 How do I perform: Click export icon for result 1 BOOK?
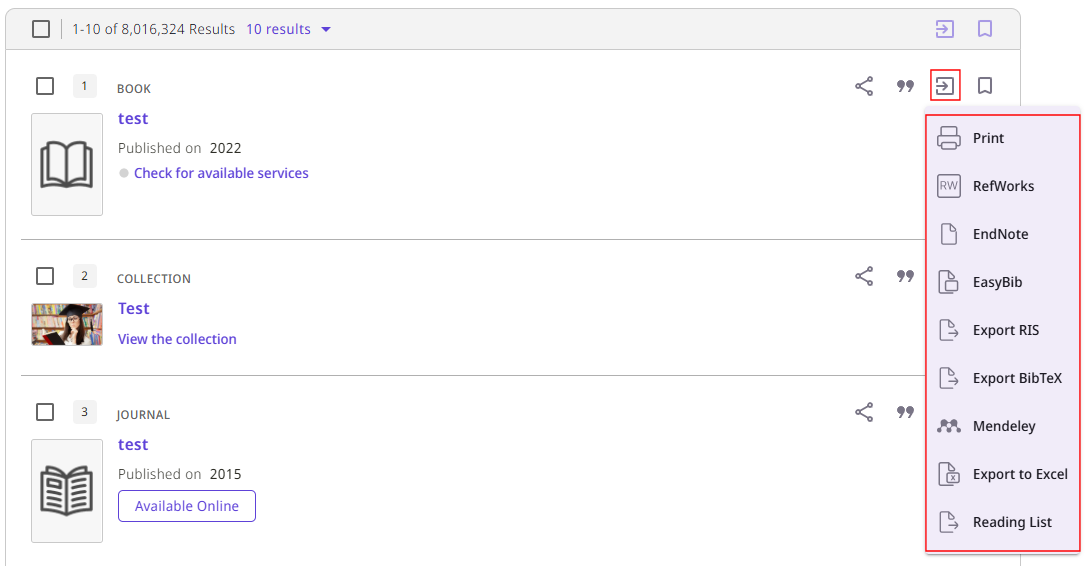(x=945, y=86)
